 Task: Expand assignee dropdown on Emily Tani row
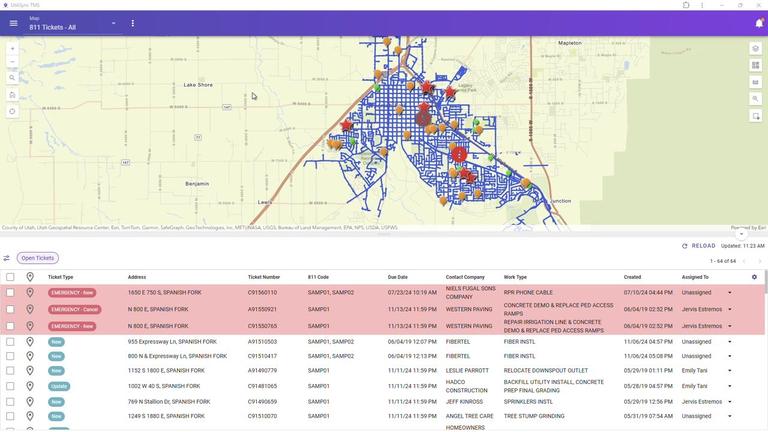click(729, 370)
